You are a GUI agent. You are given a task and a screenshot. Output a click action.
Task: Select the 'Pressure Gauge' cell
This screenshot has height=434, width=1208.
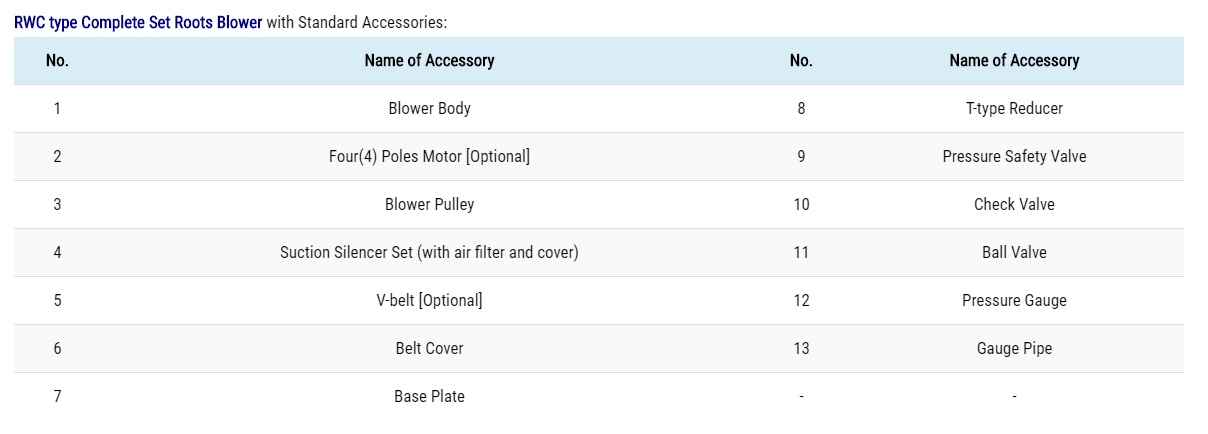point(1014,300)
